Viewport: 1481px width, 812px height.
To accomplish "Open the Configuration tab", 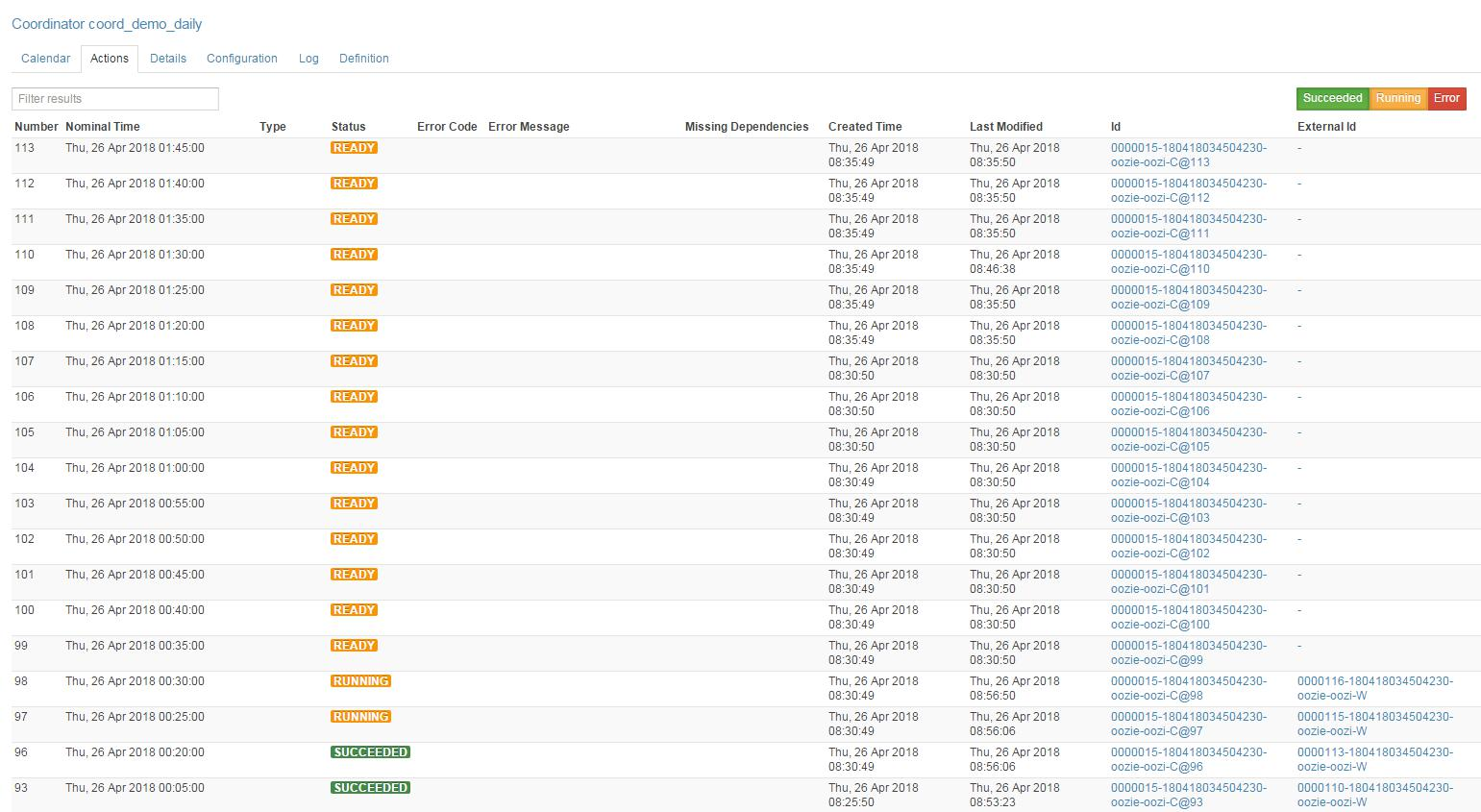I will 242,59.
